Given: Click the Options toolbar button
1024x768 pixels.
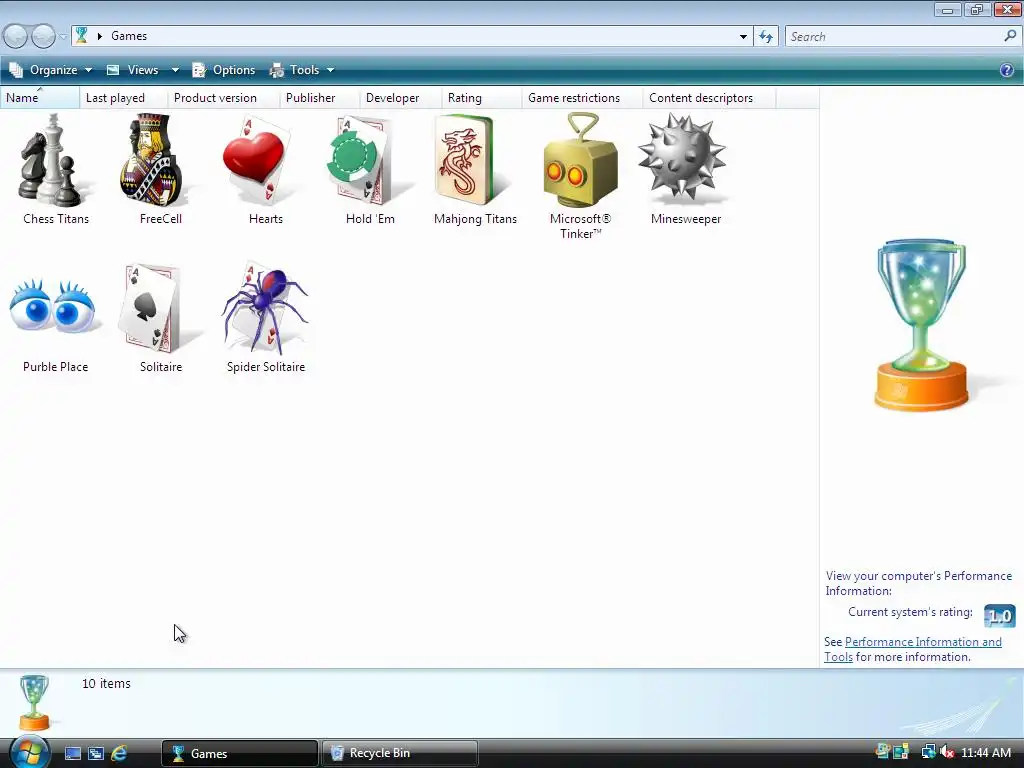Looking at the screenshot, I should pos(223,70).
